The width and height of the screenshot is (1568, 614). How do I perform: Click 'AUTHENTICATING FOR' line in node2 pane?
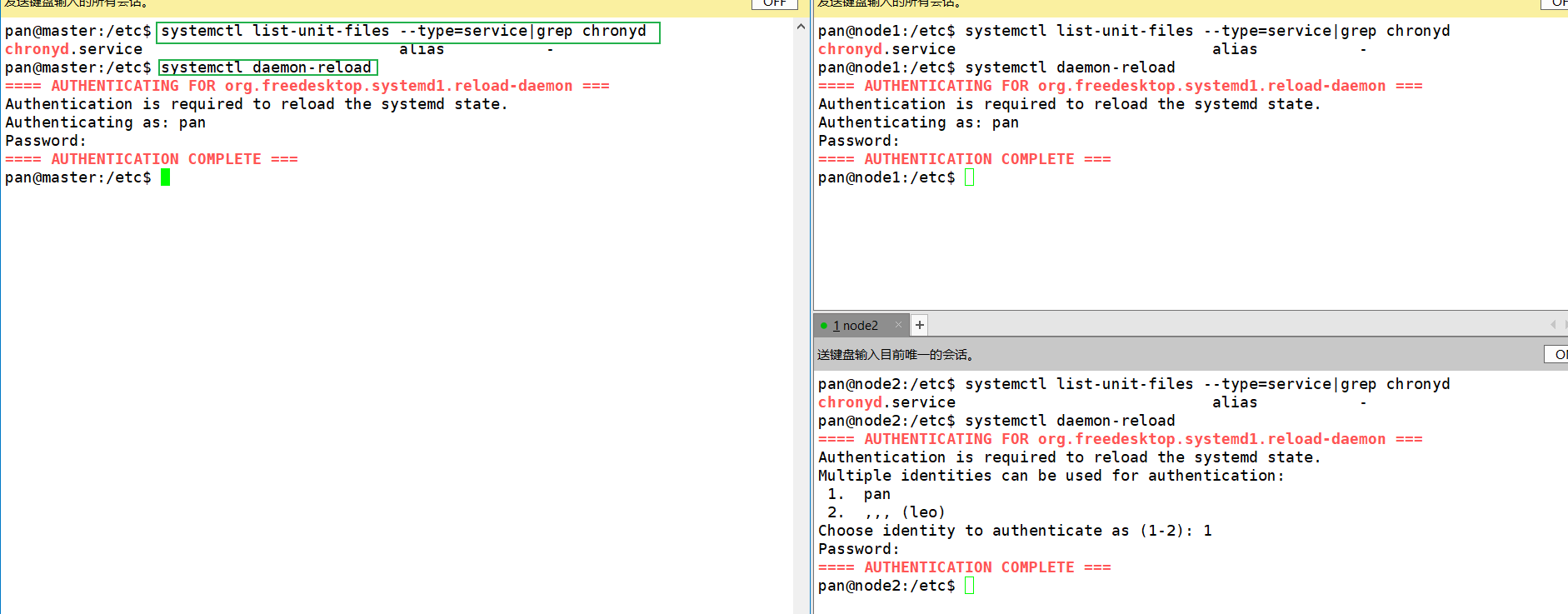coord(1121,439)
